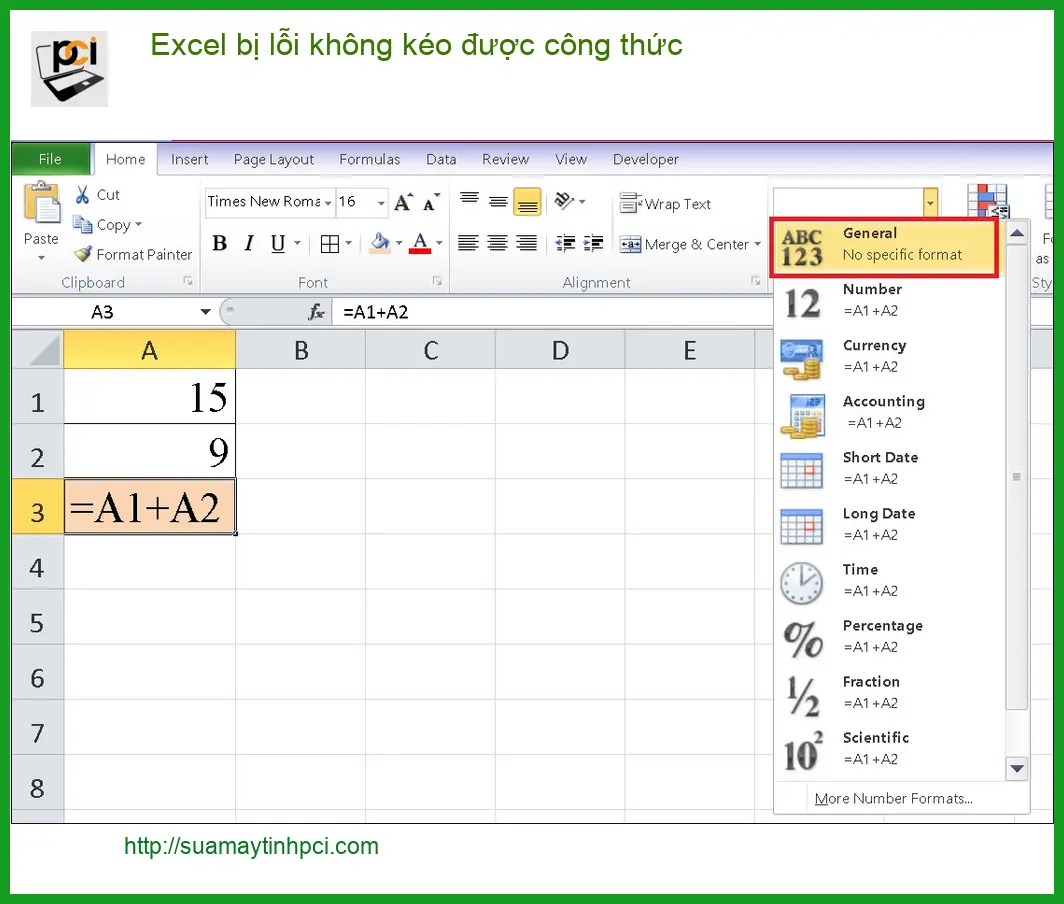The image size is (1064, 904).
Task: Open Font group dialog launcher
Action: click(x=438, y=281)
